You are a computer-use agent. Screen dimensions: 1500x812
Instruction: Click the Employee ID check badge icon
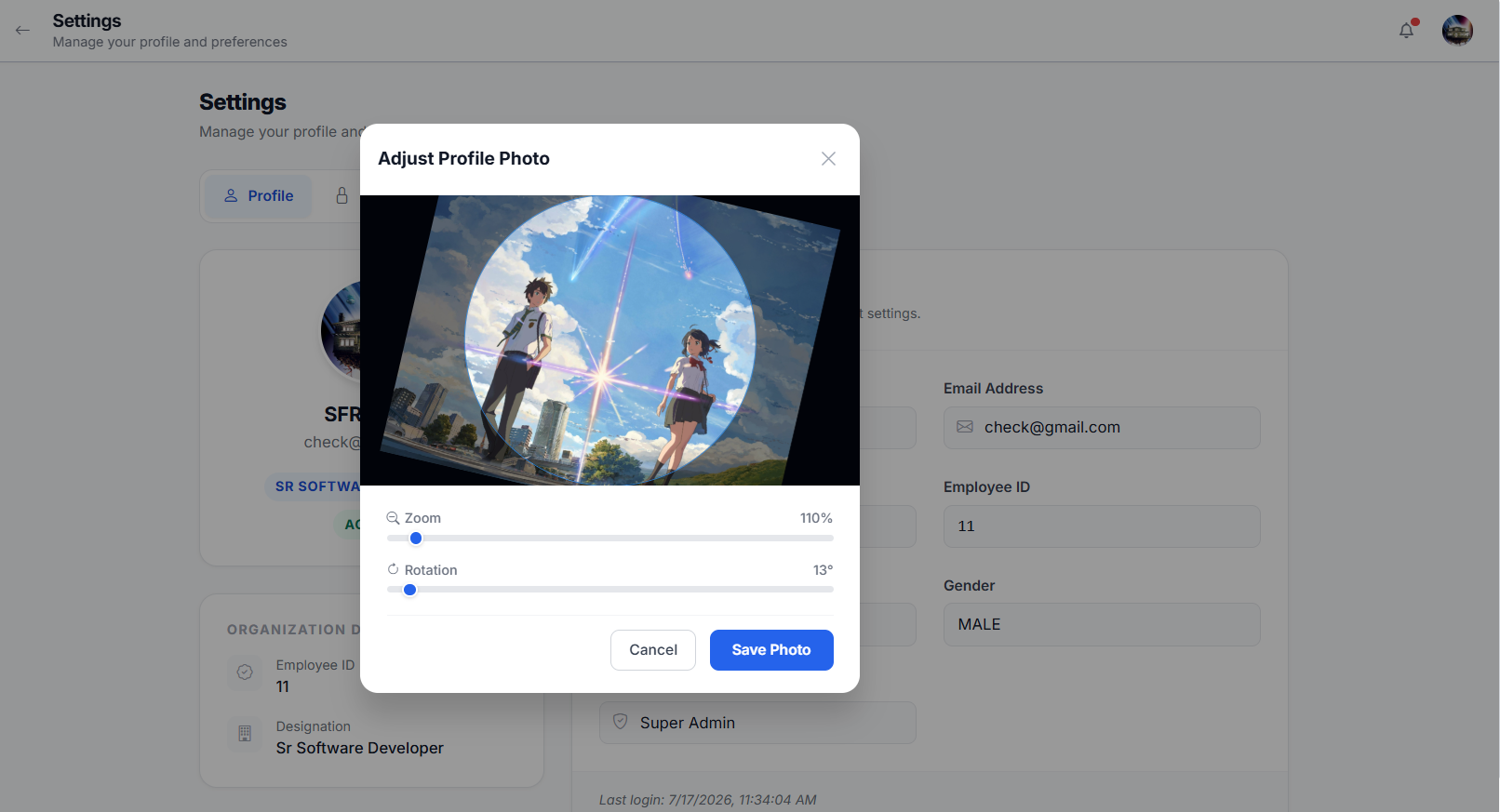(x=245, y=672)
